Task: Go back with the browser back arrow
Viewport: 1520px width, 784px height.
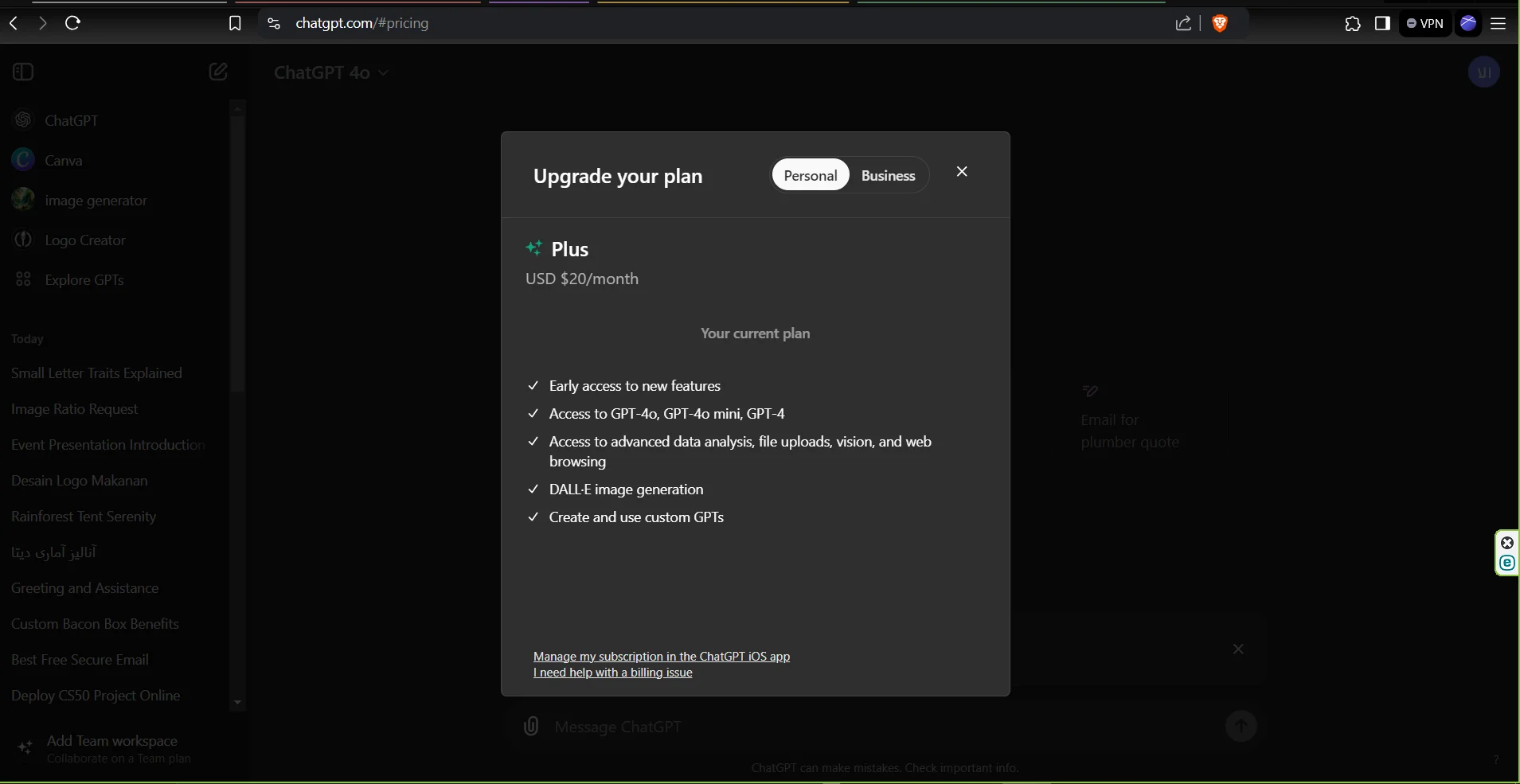Action: tap(14, 23)
